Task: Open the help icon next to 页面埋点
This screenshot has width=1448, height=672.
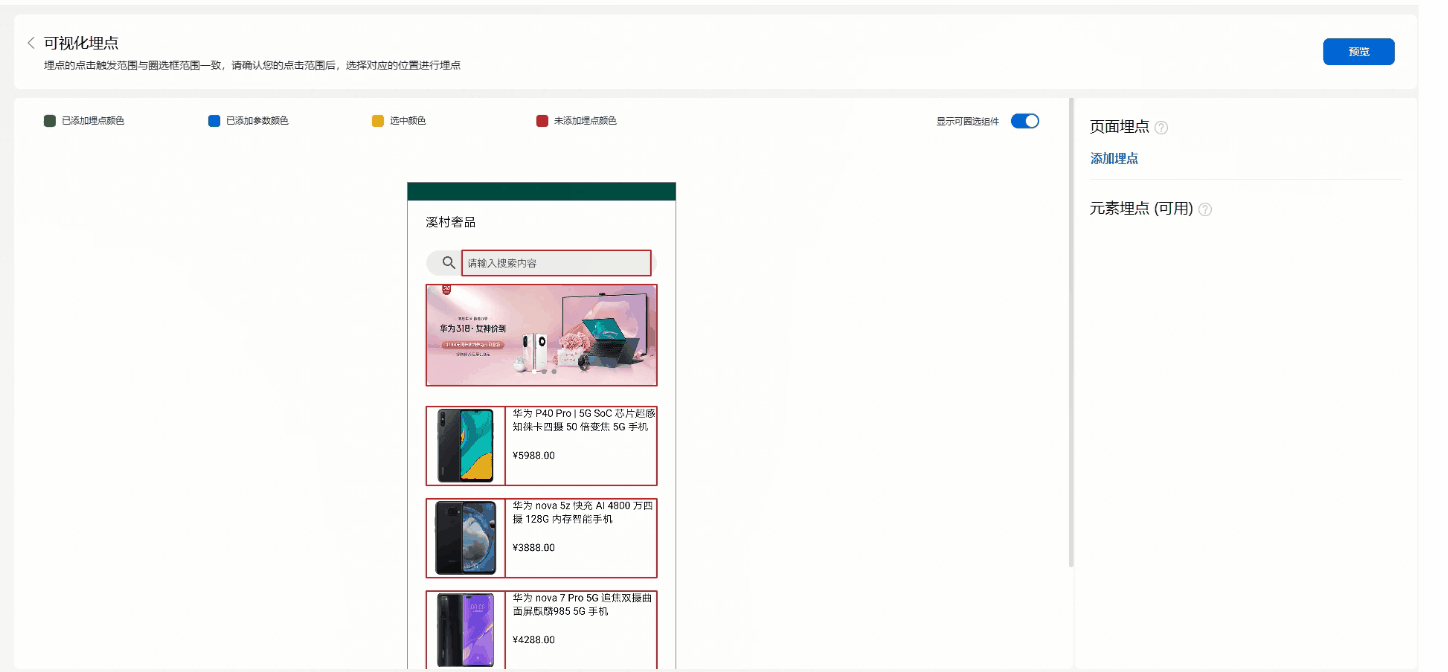Action: 1161,128
